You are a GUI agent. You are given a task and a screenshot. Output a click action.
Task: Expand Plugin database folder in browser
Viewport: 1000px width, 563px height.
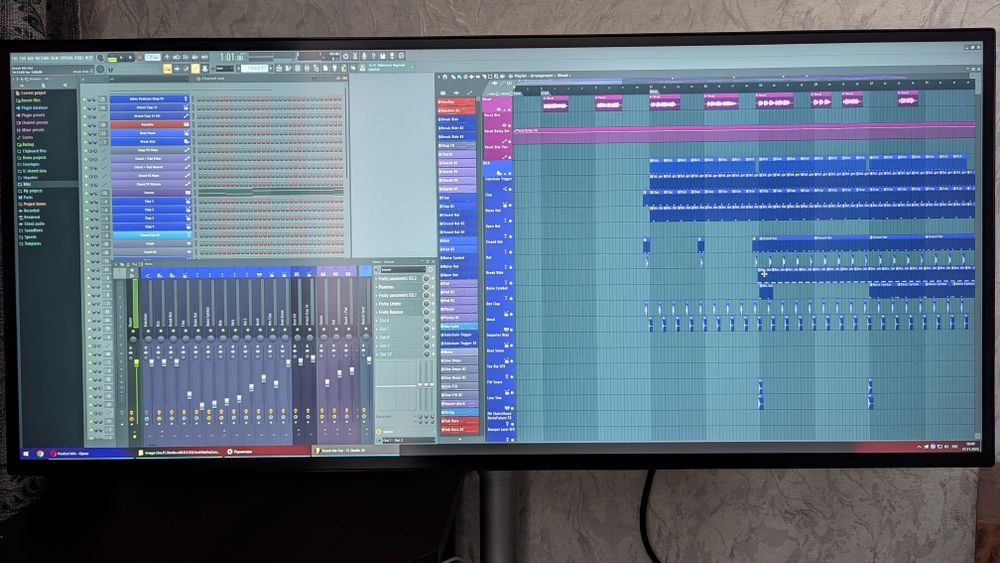click(x=34, y=108)
